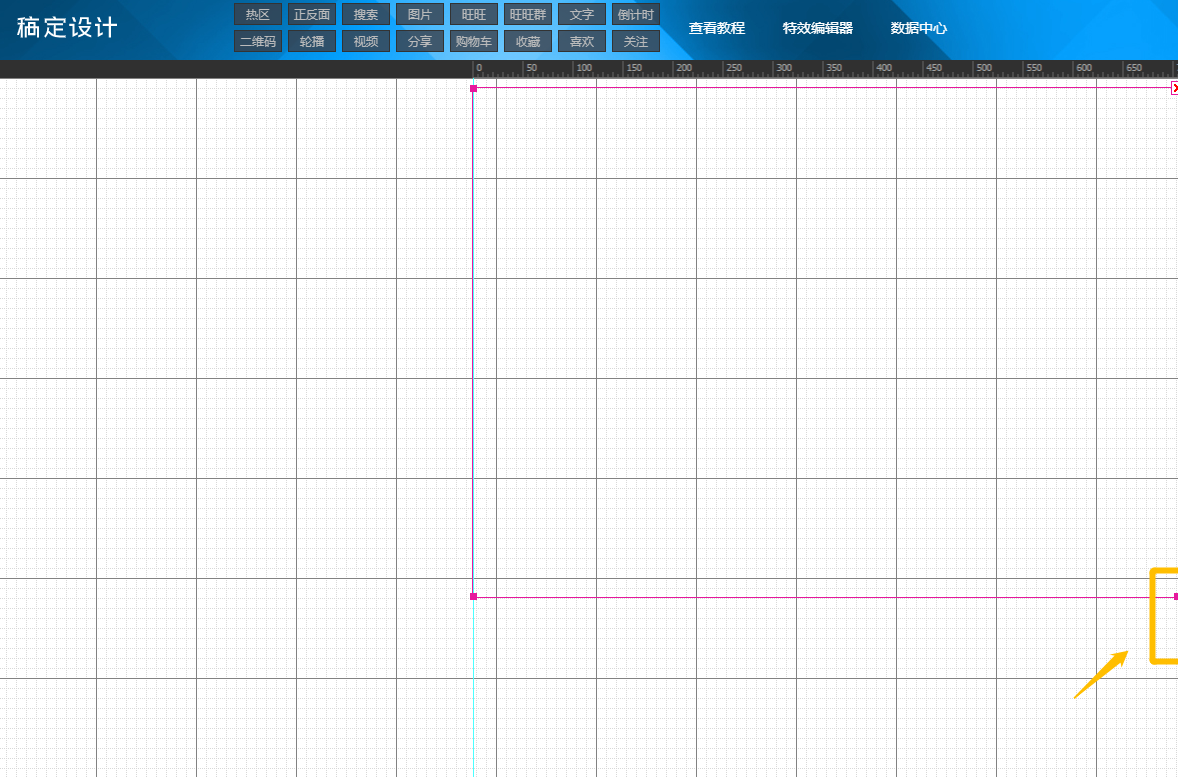This screenshot has width=1178, height=777.
Task: Add a 倒计时 countdown module
Action: pos(636,14)
